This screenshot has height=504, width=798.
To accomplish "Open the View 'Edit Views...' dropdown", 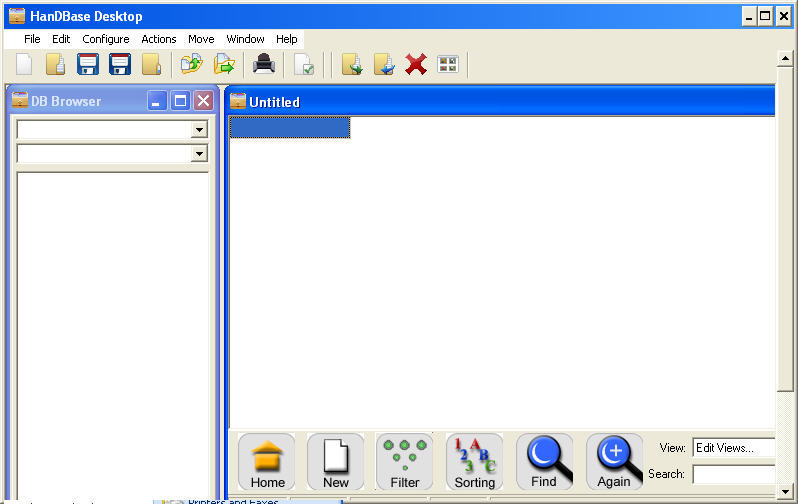I will pyautogui.click(x=733, y=448).
